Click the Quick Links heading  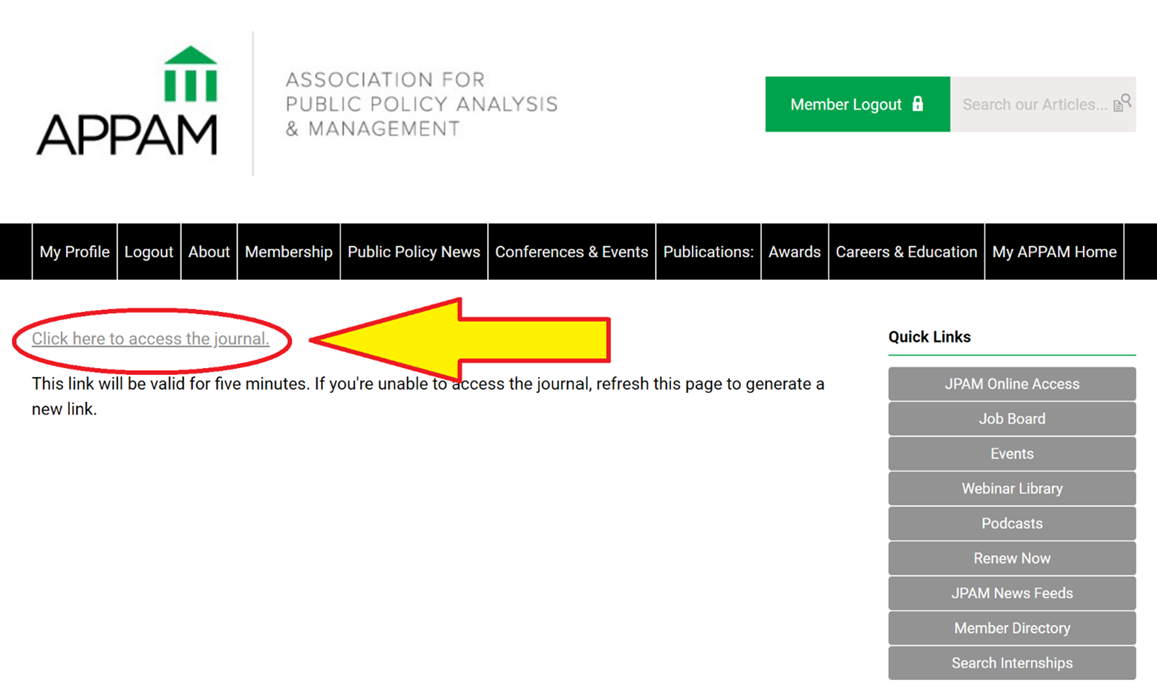click(x=930, y=337)
